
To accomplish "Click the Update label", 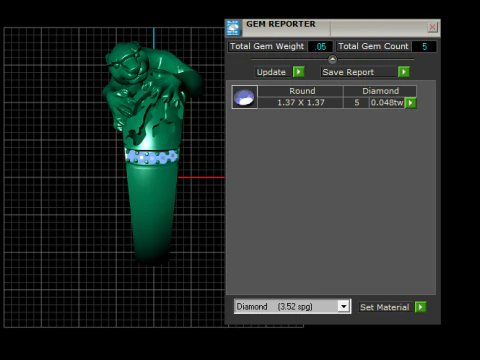I will tap(271, 72).
